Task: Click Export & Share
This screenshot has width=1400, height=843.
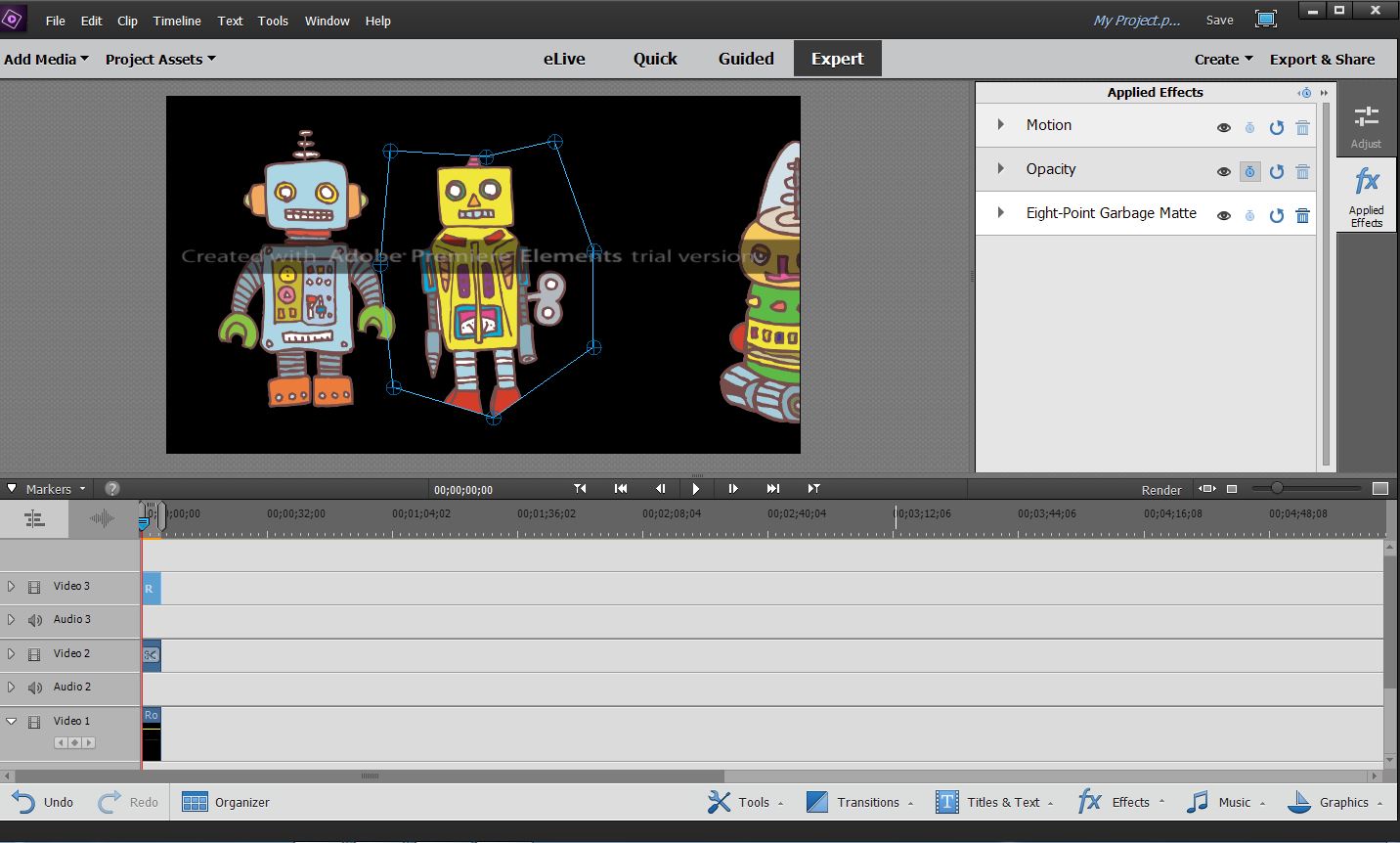Action: coord(1322,59)
